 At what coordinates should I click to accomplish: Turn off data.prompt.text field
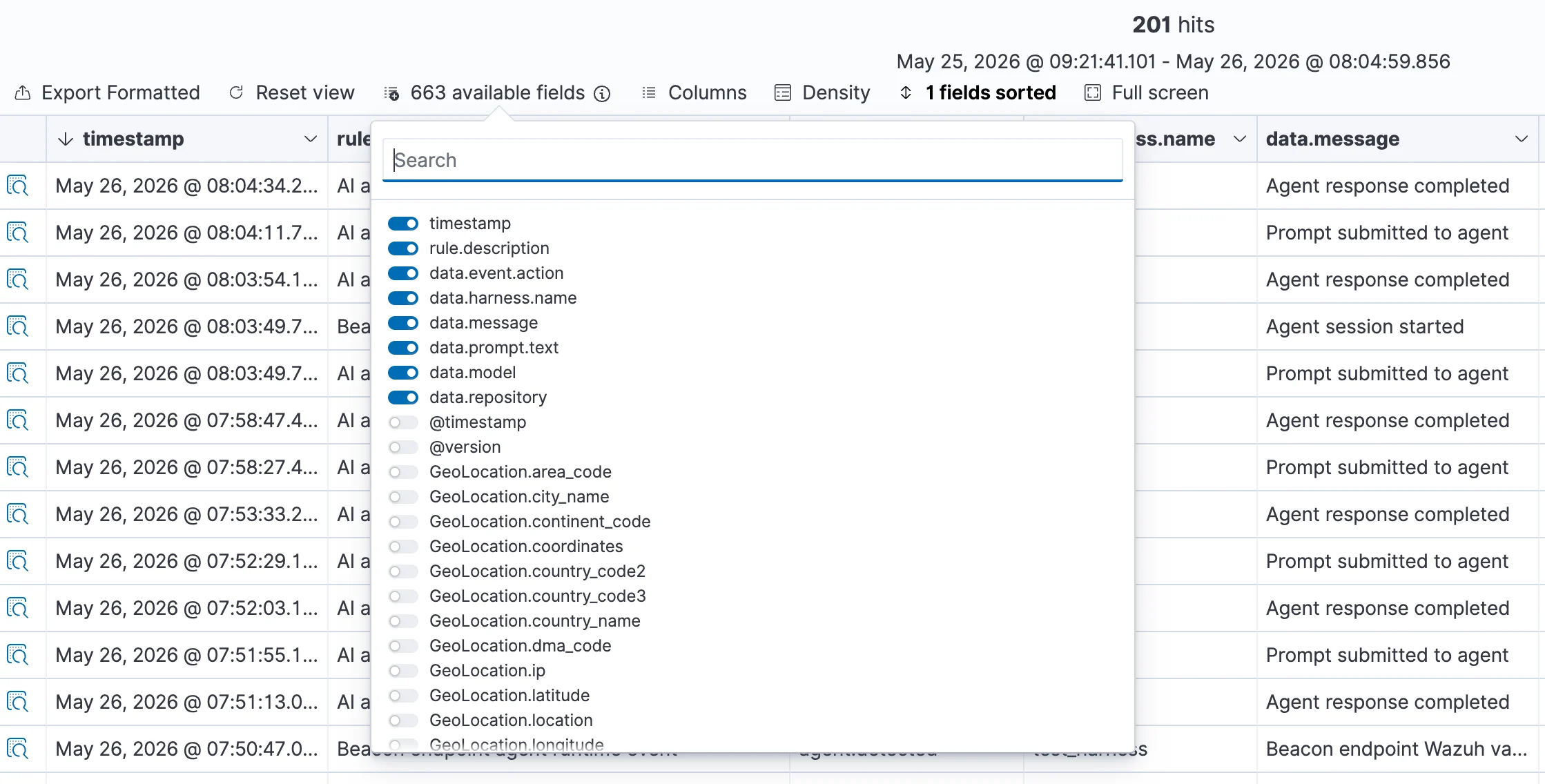pos(403,348)
